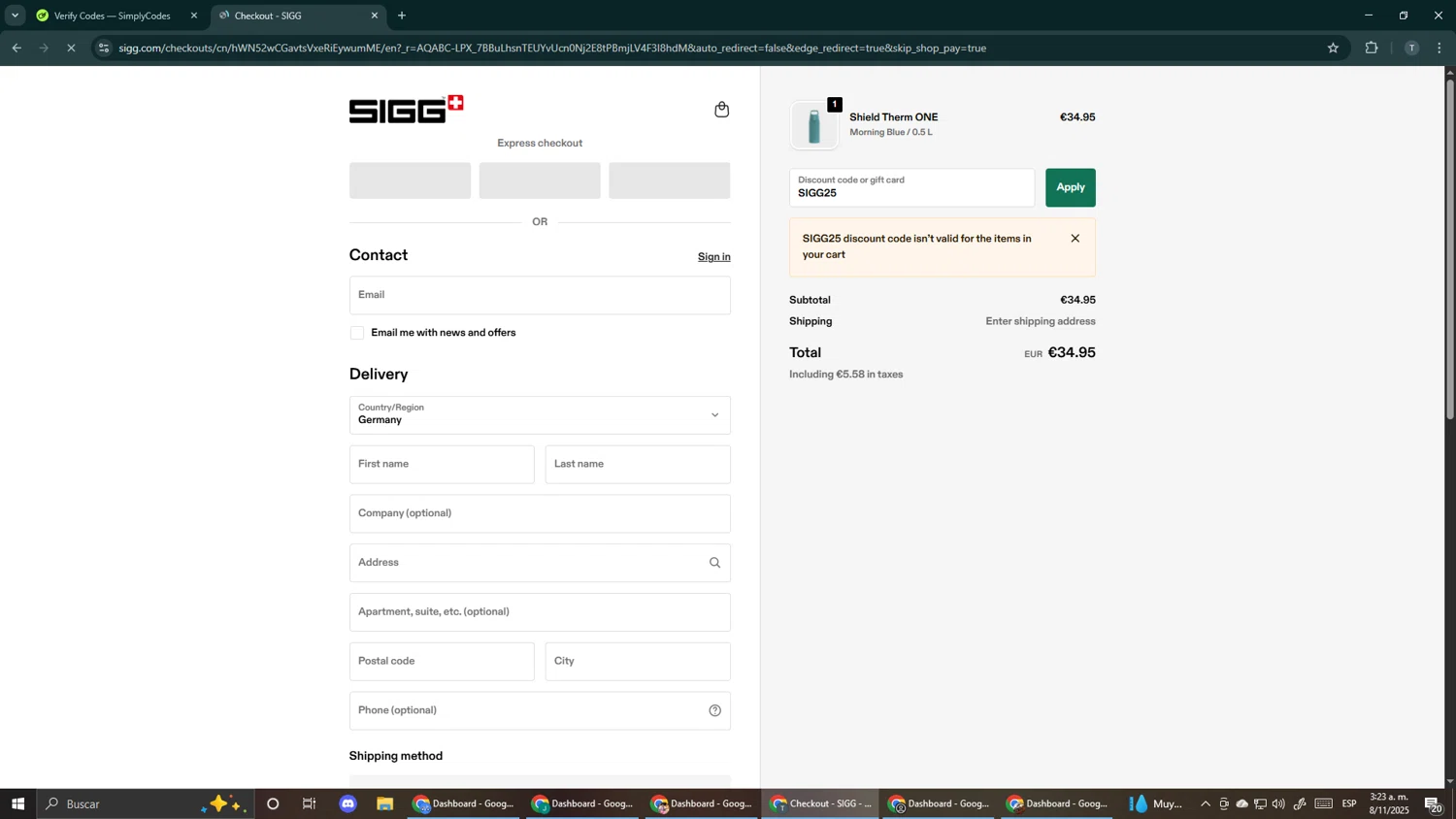The image size is (1456, 819).
Task: Focus the Address field
Action: coord(540,563)
